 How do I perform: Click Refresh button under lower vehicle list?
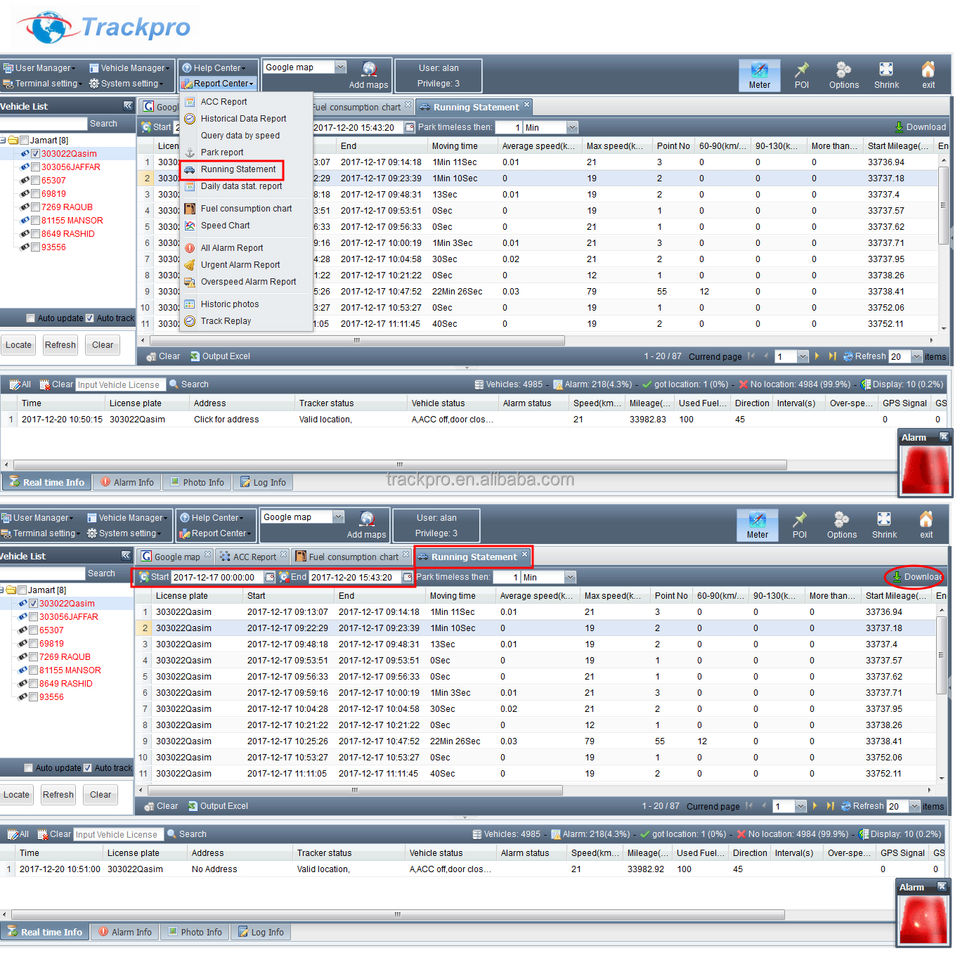click(58, 795)
